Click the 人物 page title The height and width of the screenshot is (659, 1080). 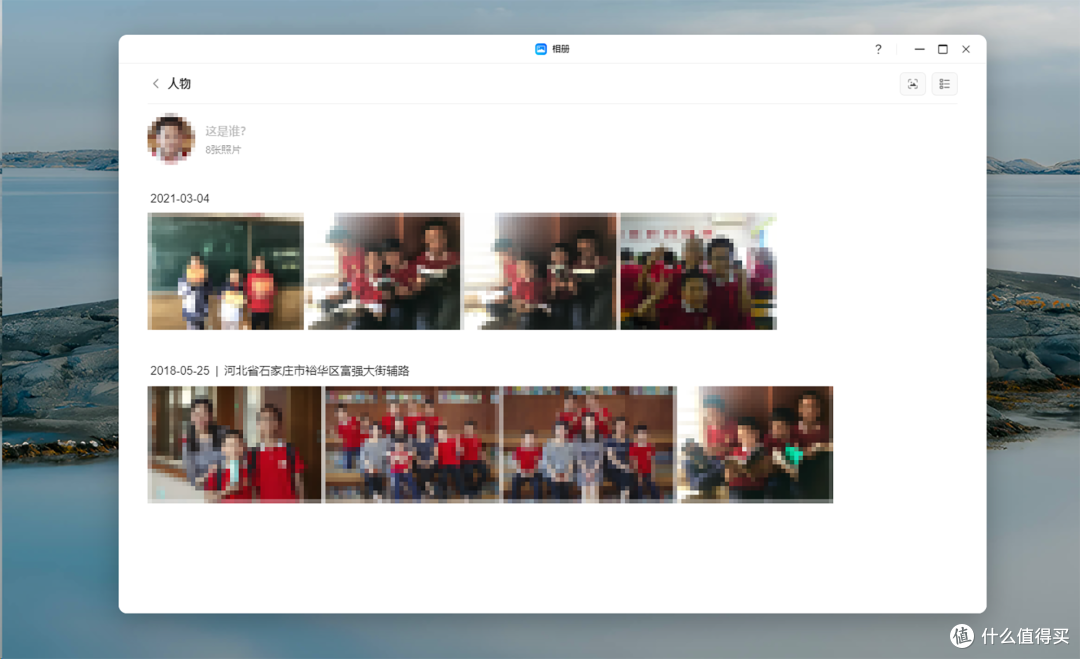[x=179, y=83]
